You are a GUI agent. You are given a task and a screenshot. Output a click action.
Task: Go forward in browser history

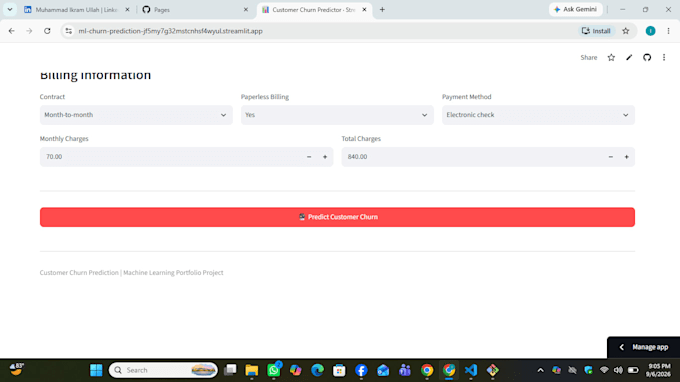(29, 31)
